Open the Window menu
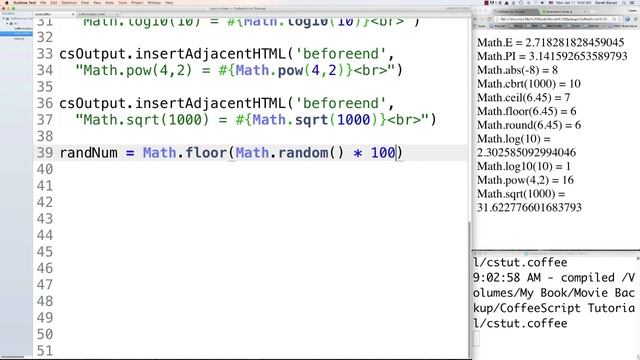The width and height of the screenshot is (640, 360). [154, 3]
